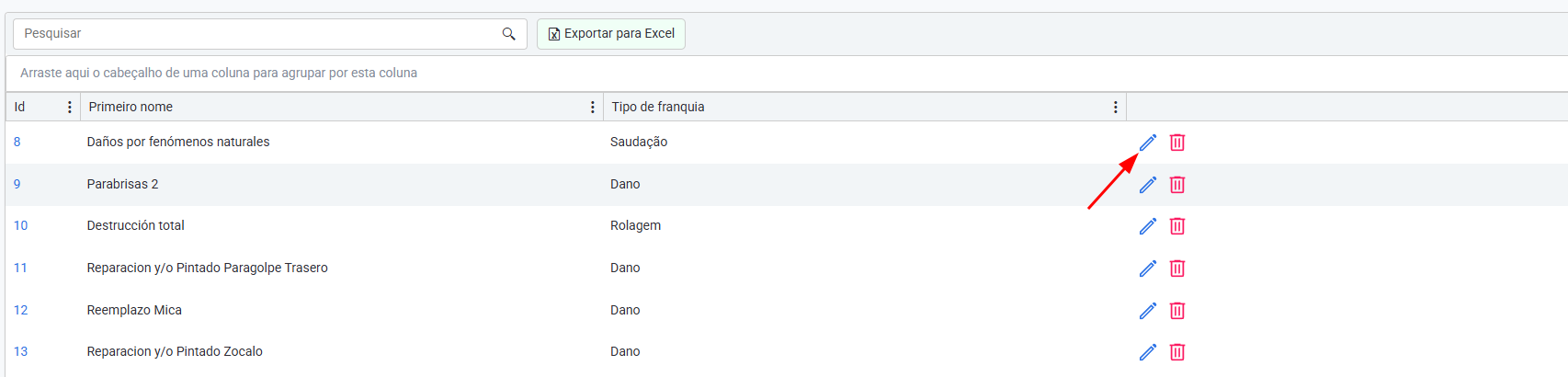Screen dimensions: 1568x377
Task: Edit the Destrucción total record
Action: [1148, 226]
